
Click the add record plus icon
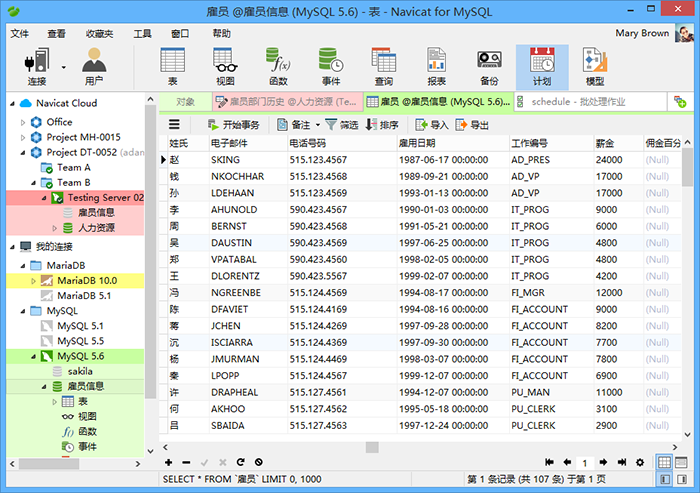[168, 462]
